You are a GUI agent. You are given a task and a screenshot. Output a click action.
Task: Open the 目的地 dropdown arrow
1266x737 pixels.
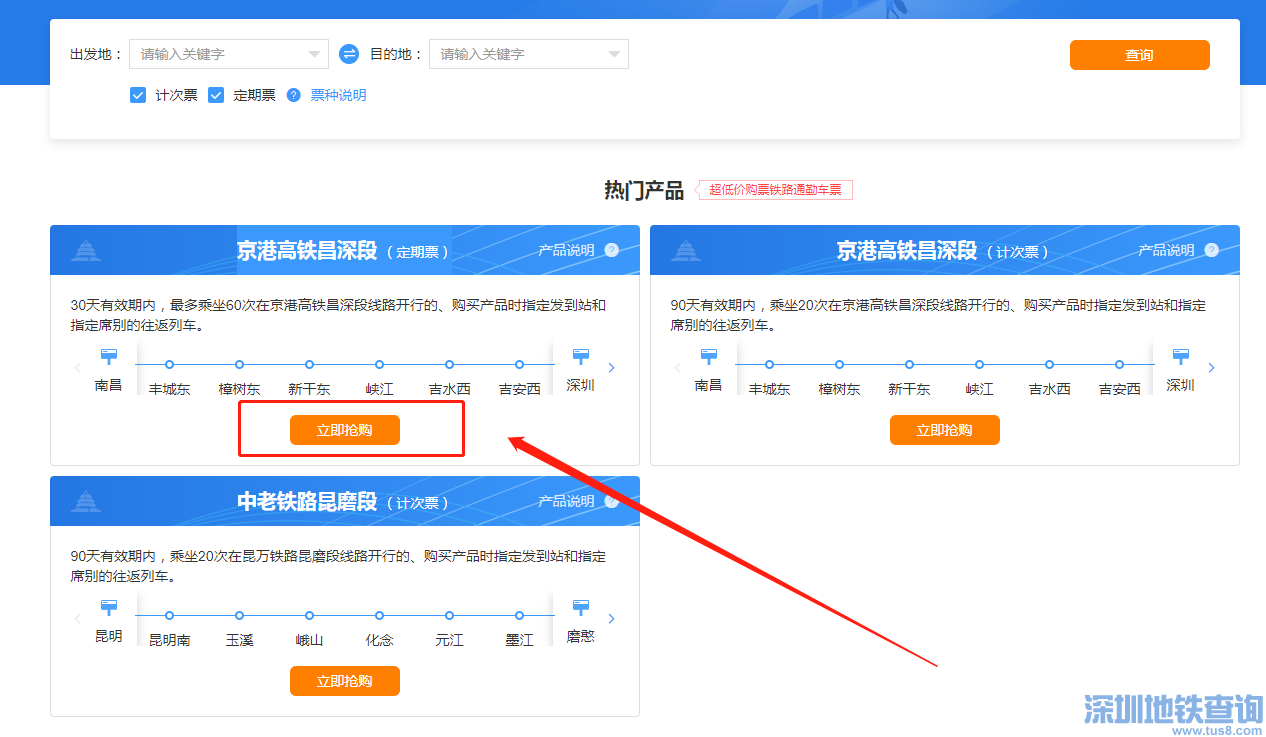pyautogui.click(x=615, y=54)
